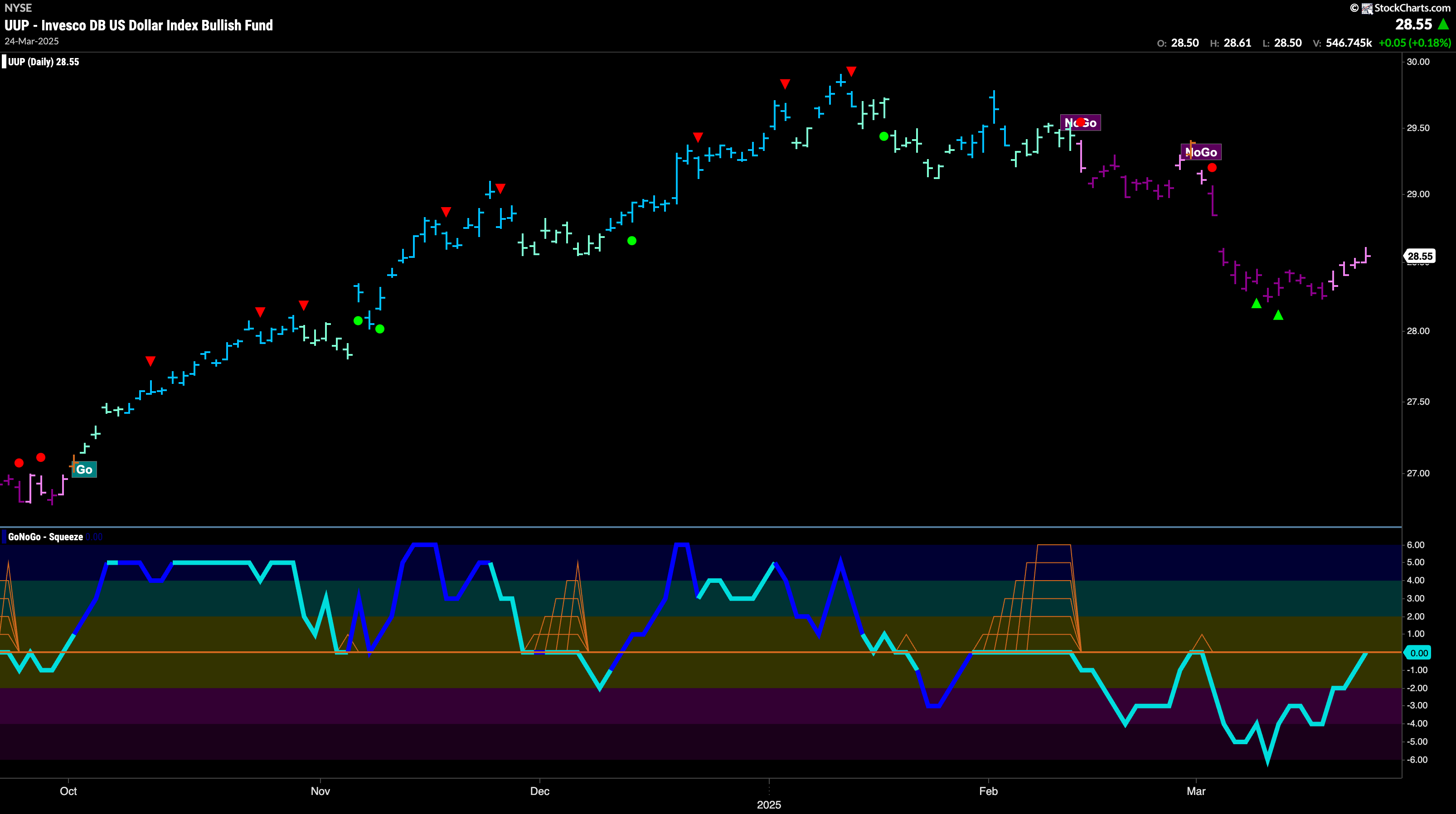
Task: Click the high value H: 28.61
Action: click(x=1230, y=43)
